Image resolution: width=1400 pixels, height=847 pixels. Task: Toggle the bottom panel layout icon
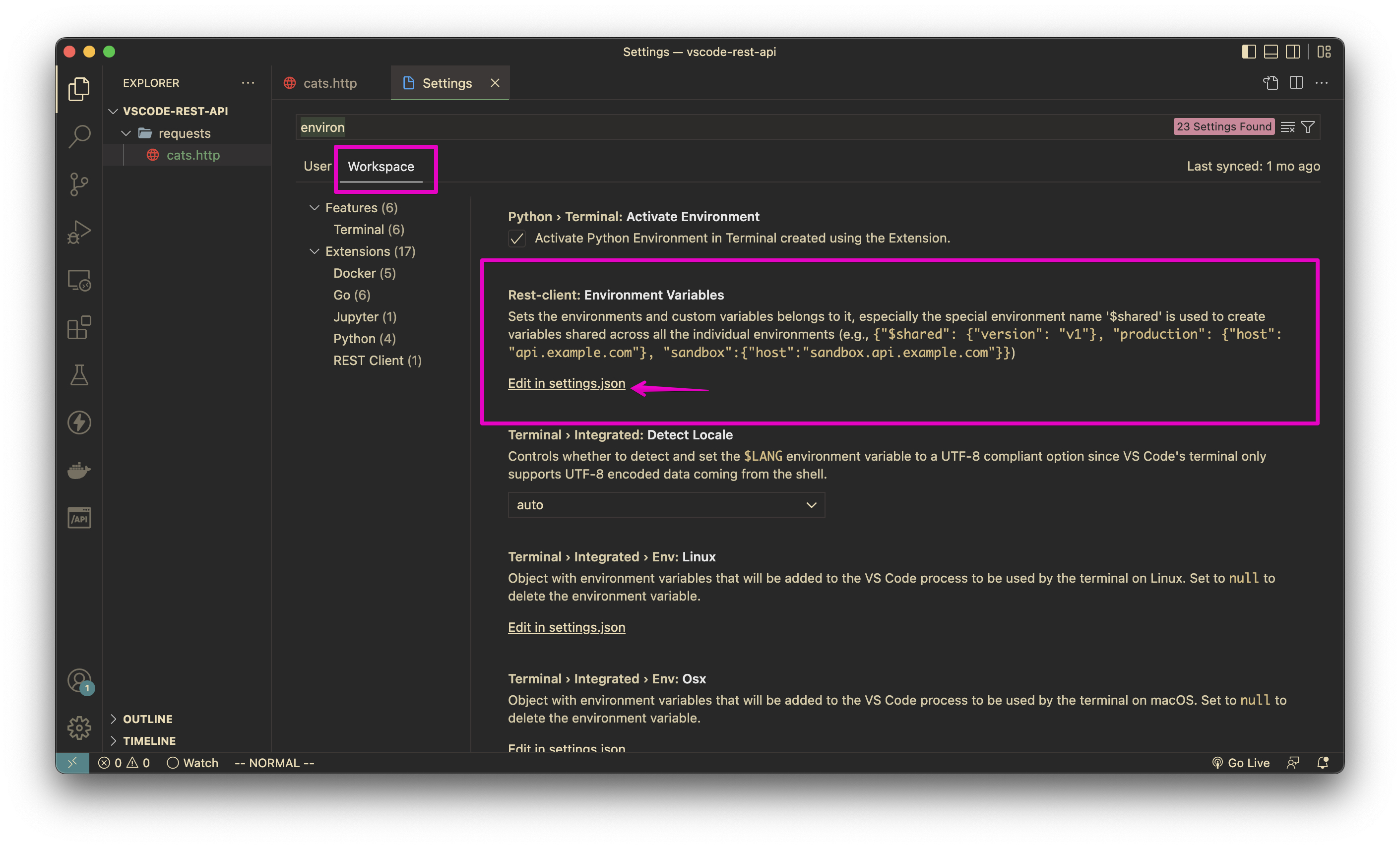1271,52
